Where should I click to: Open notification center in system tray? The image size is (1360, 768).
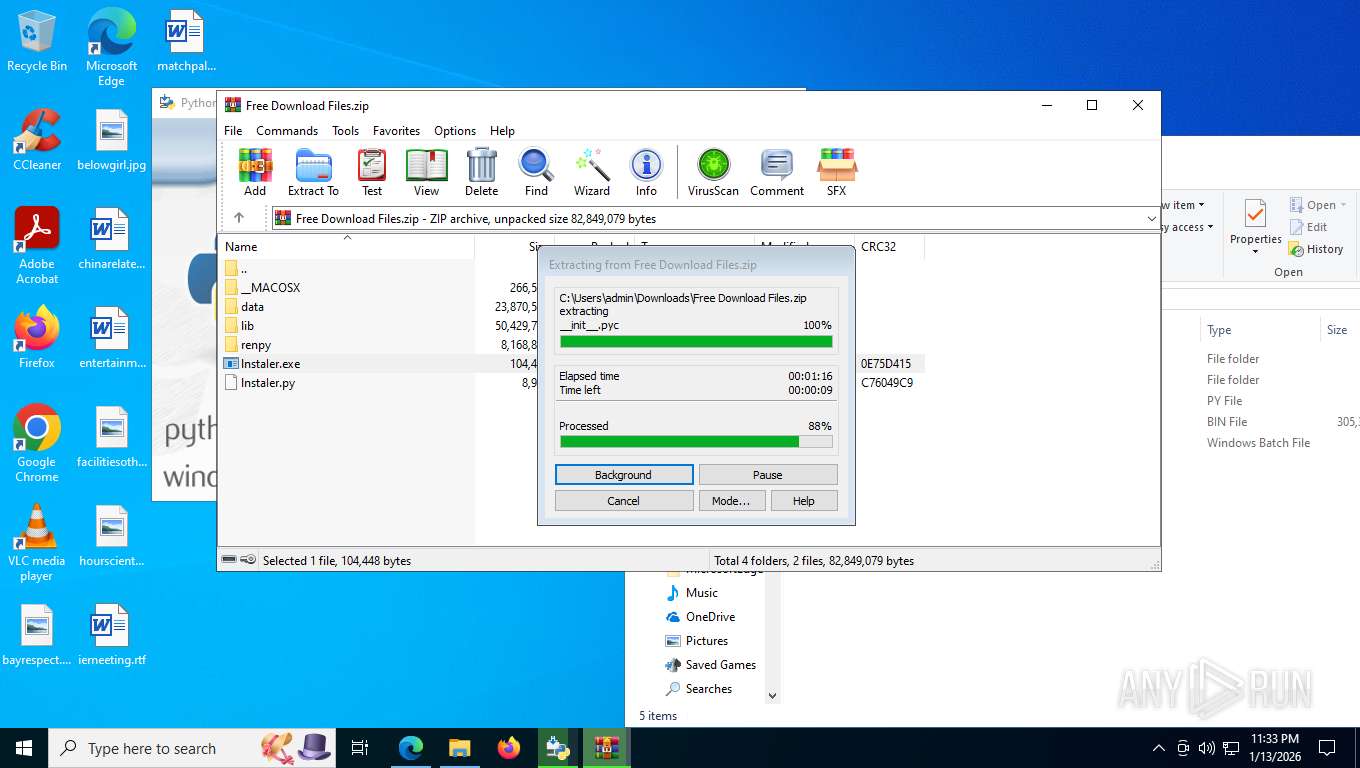(1327, 747)
